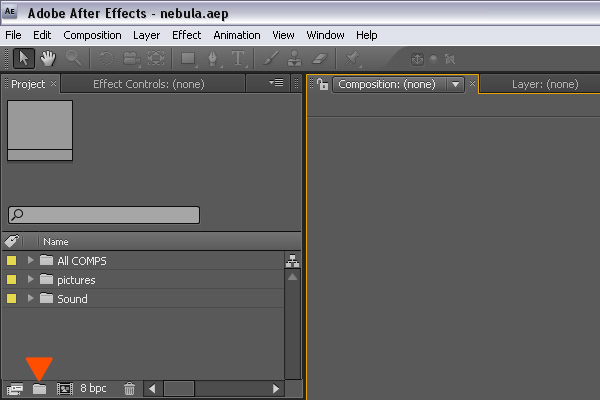
Task: Open the Layer menu
Action: point(147,35)
